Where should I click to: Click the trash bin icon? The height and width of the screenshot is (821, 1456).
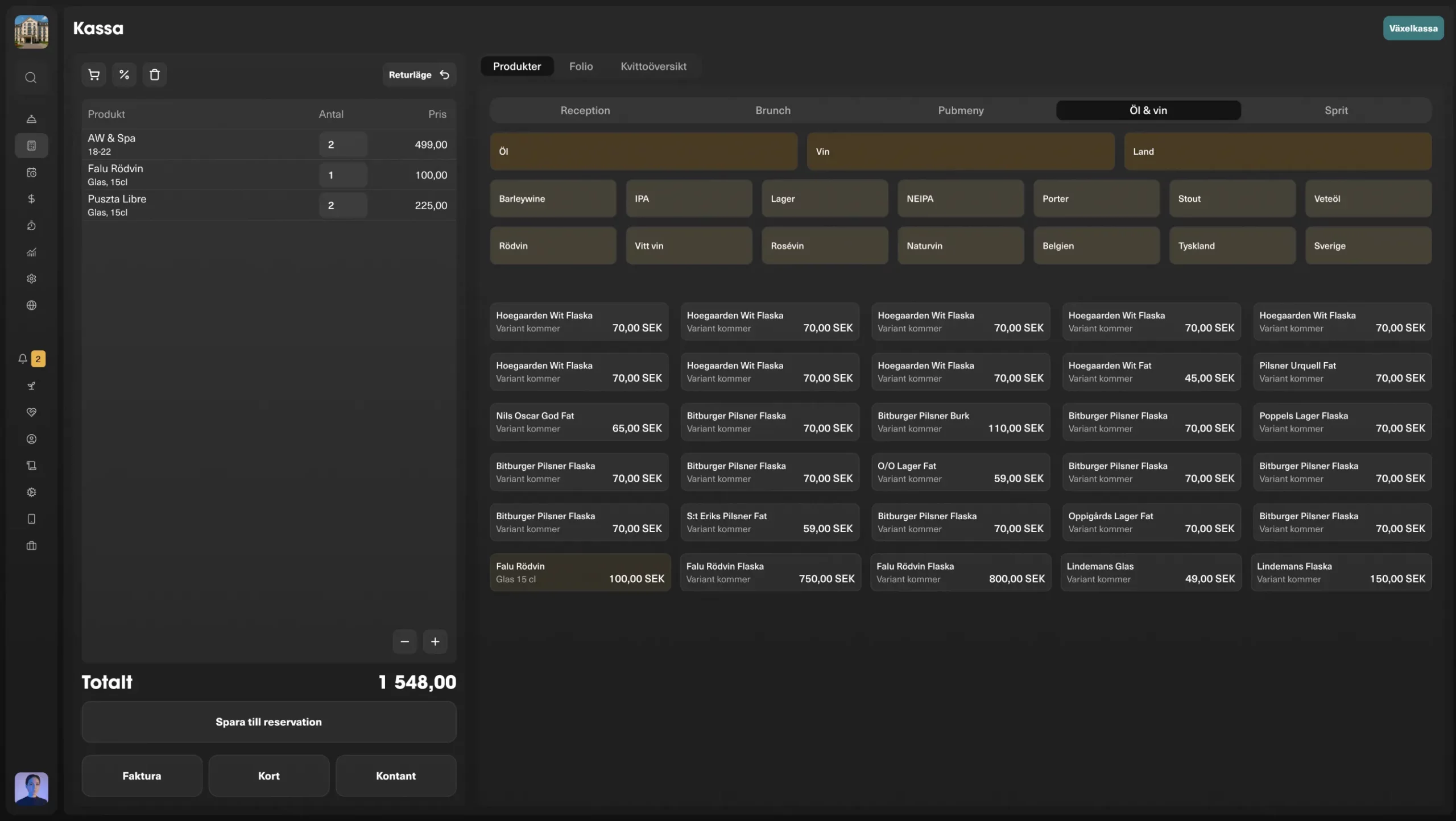pyautogui.click(x=155, y=74)
